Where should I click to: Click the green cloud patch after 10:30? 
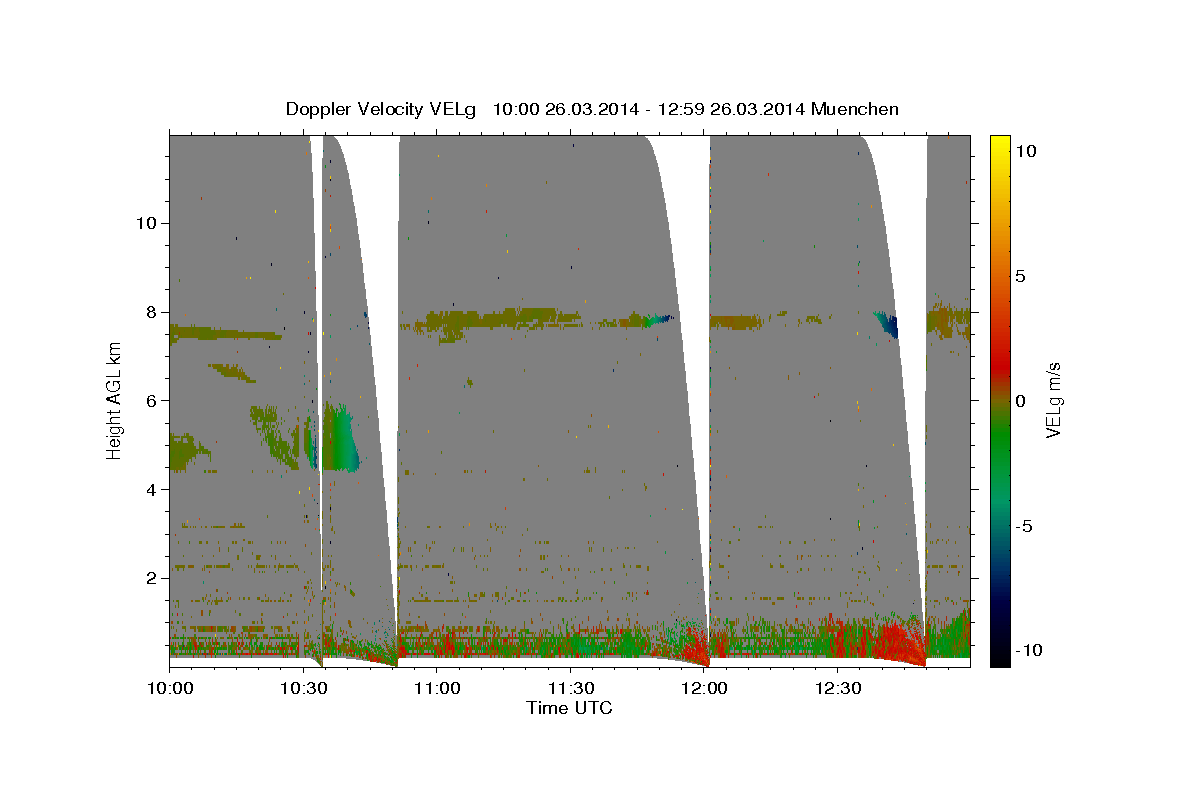[340, 438]
